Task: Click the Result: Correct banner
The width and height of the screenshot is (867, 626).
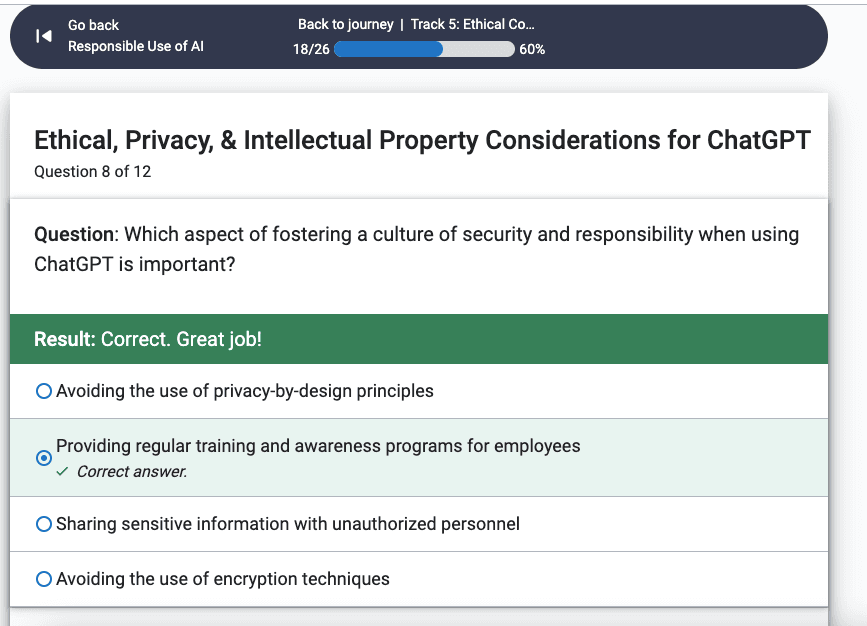Action: [x=419, y=339]
